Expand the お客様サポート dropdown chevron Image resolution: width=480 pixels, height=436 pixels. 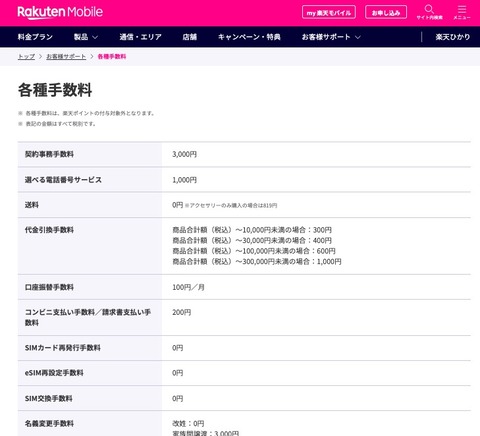tap(358, 37)
